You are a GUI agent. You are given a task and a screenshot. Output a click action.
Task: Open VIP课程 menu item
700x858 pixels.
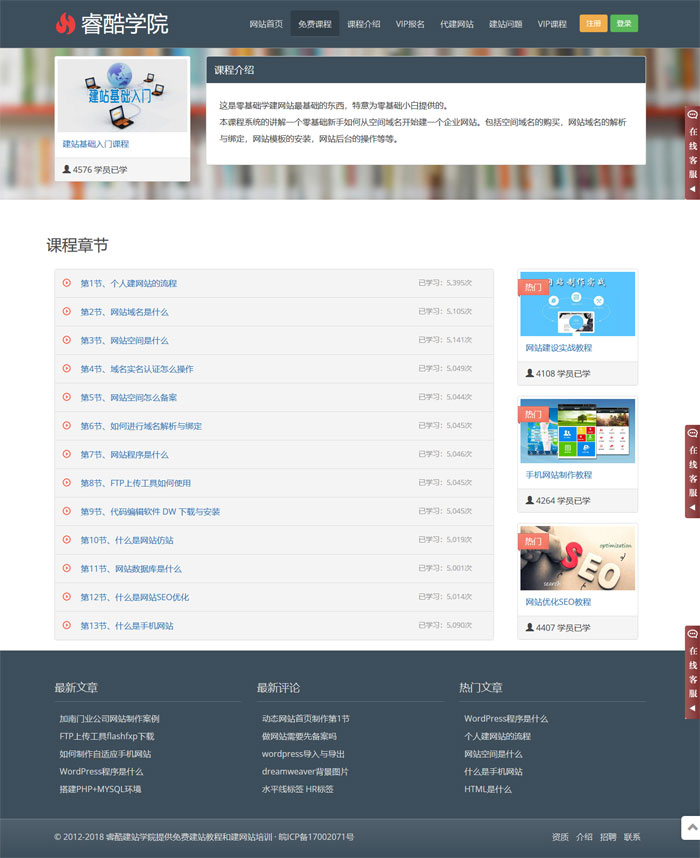[x=552, y=24]
